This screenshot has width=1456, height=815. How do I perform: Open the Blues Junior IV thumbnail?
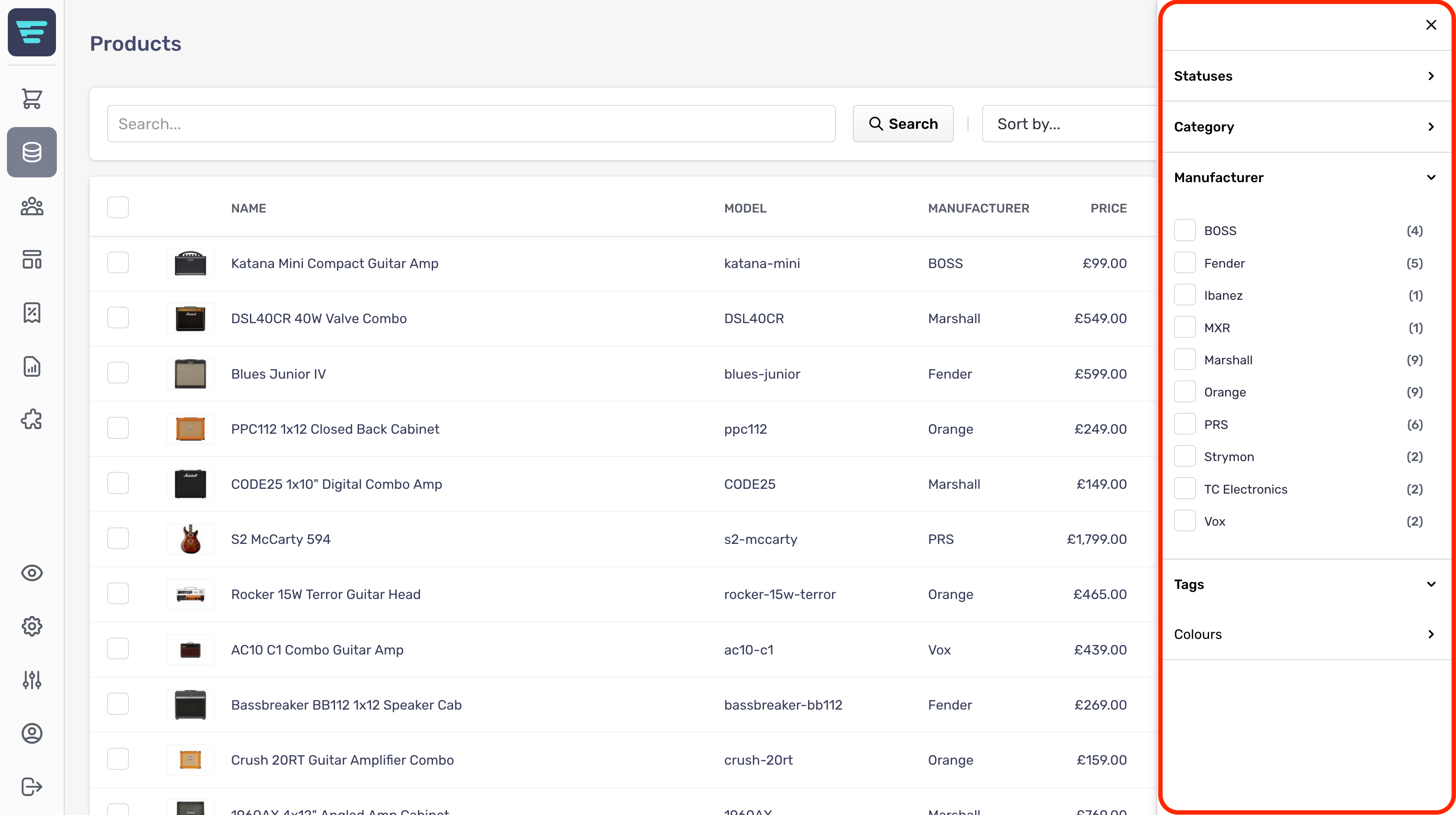point(191,374)
